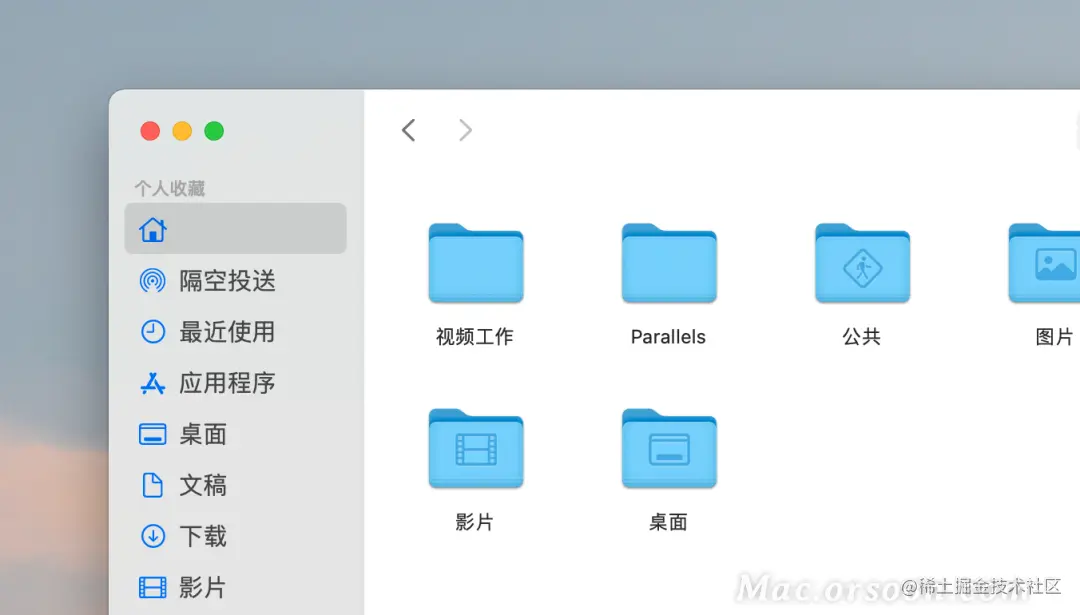Viewport: 1080px width, 615px height.
Task: Select the 桌面 desktop folder in the main pane
Action: click(x=669, y=448)
